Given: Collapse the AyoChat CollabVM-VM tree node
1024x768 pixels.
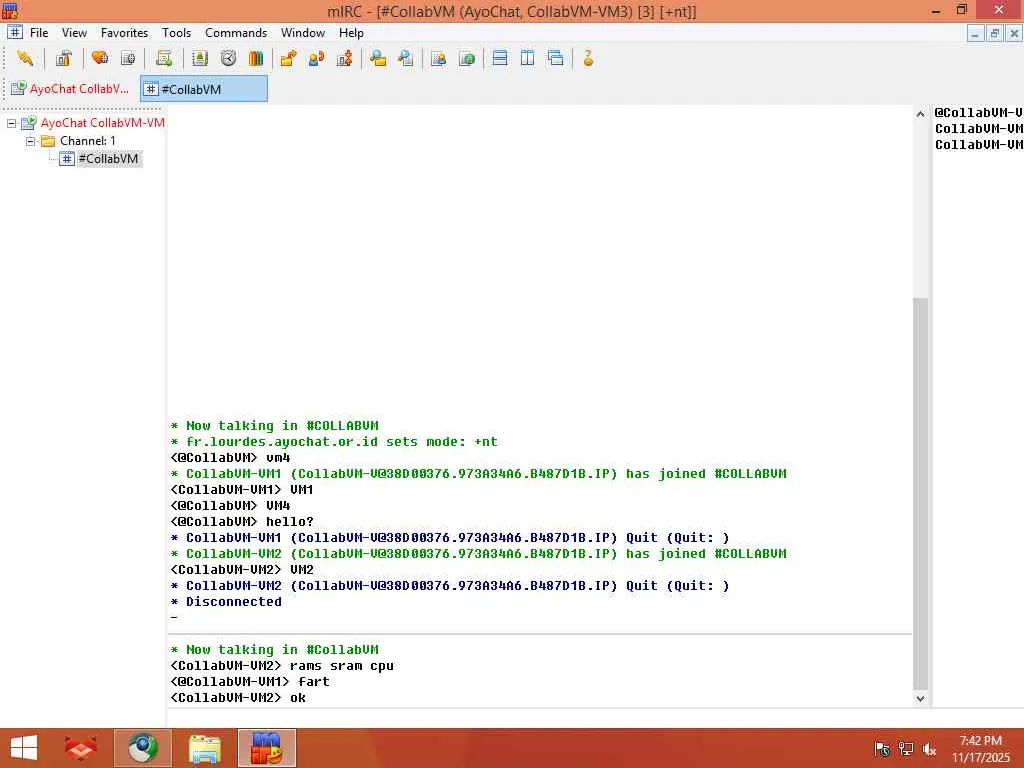Looking at the screenshot, I should coord(11,123).
